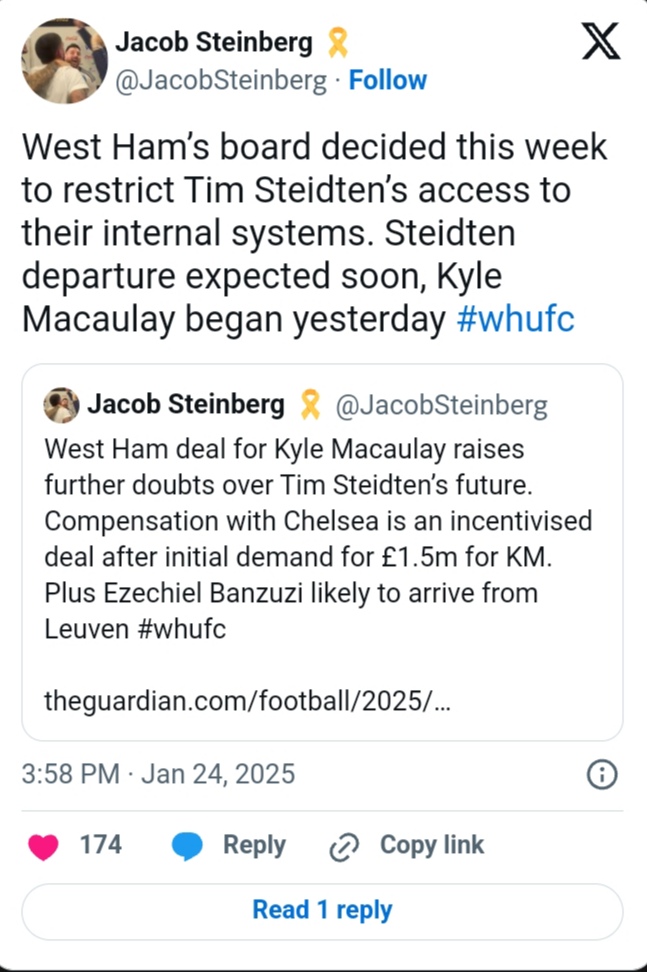This screenshot has height=972, width=647.
Task: Follow Jacob Steinberg
Action: [x=387, y=80]
